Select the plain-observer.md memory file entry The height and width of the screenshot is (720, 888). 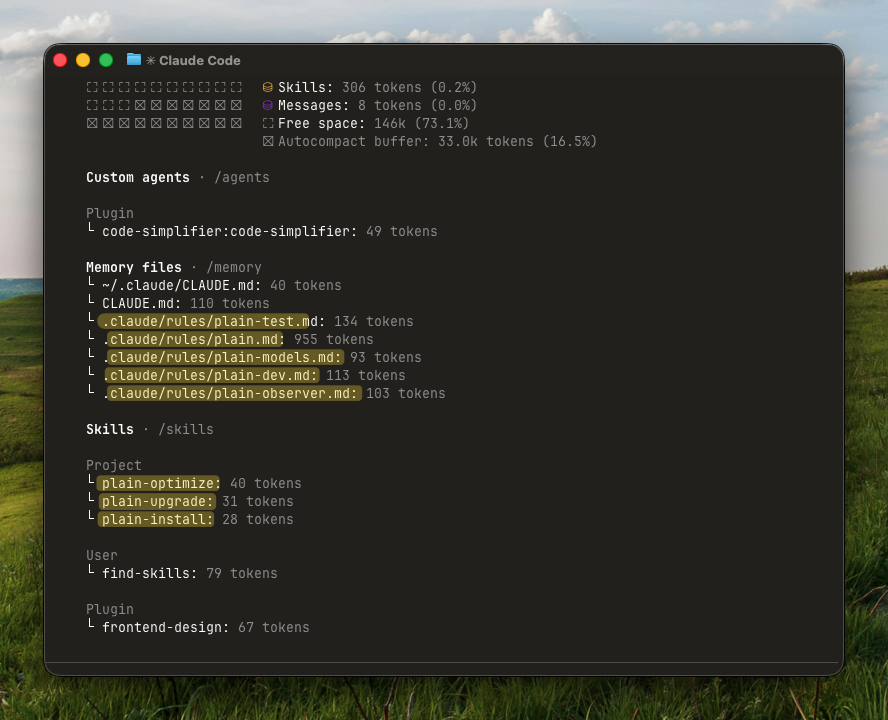coord(232,394)
